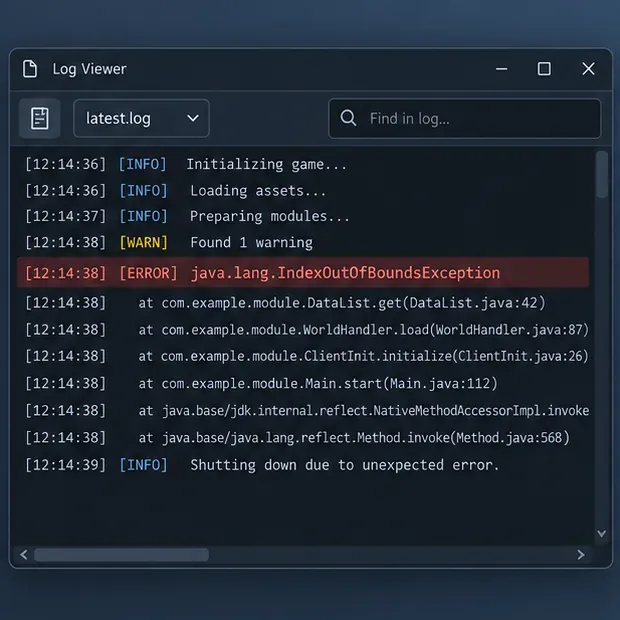620x620 pixels.
Task: Click the vertical scrollbar down arrow
Action: click(602, 534)
